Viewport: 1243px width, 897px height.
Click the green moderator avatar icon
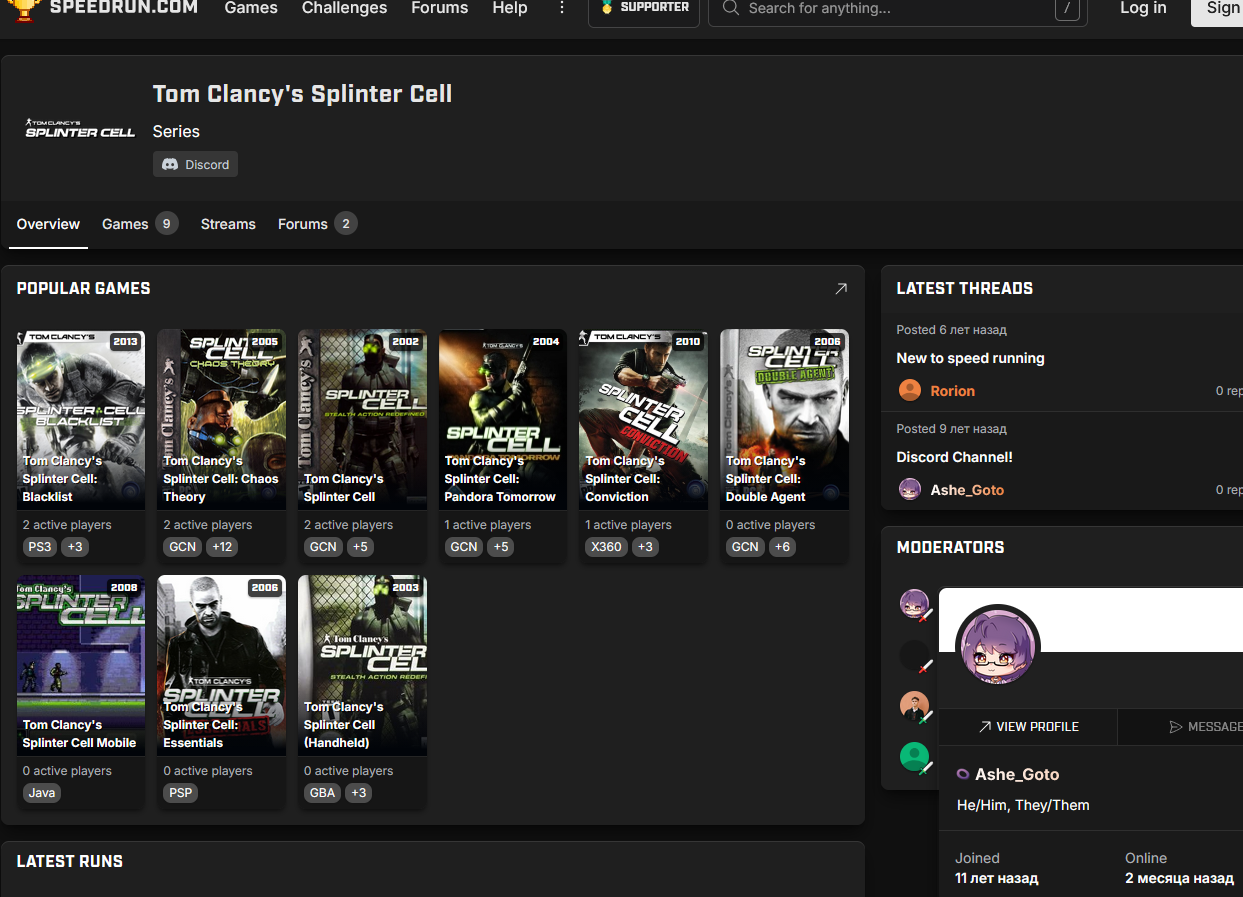coord(914,756)
